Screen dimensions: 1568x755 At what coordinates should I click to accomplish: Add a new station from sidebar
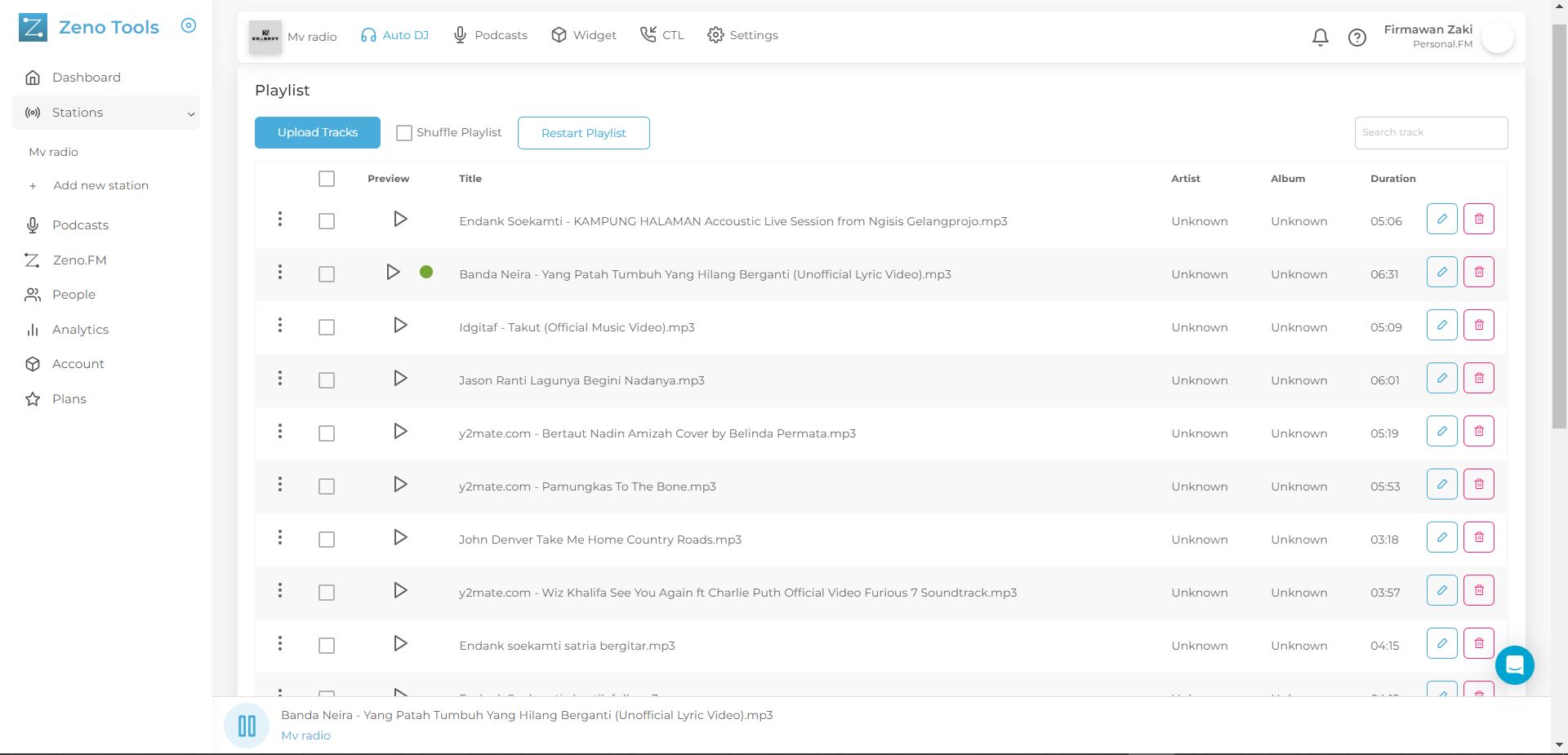point(89,186)
